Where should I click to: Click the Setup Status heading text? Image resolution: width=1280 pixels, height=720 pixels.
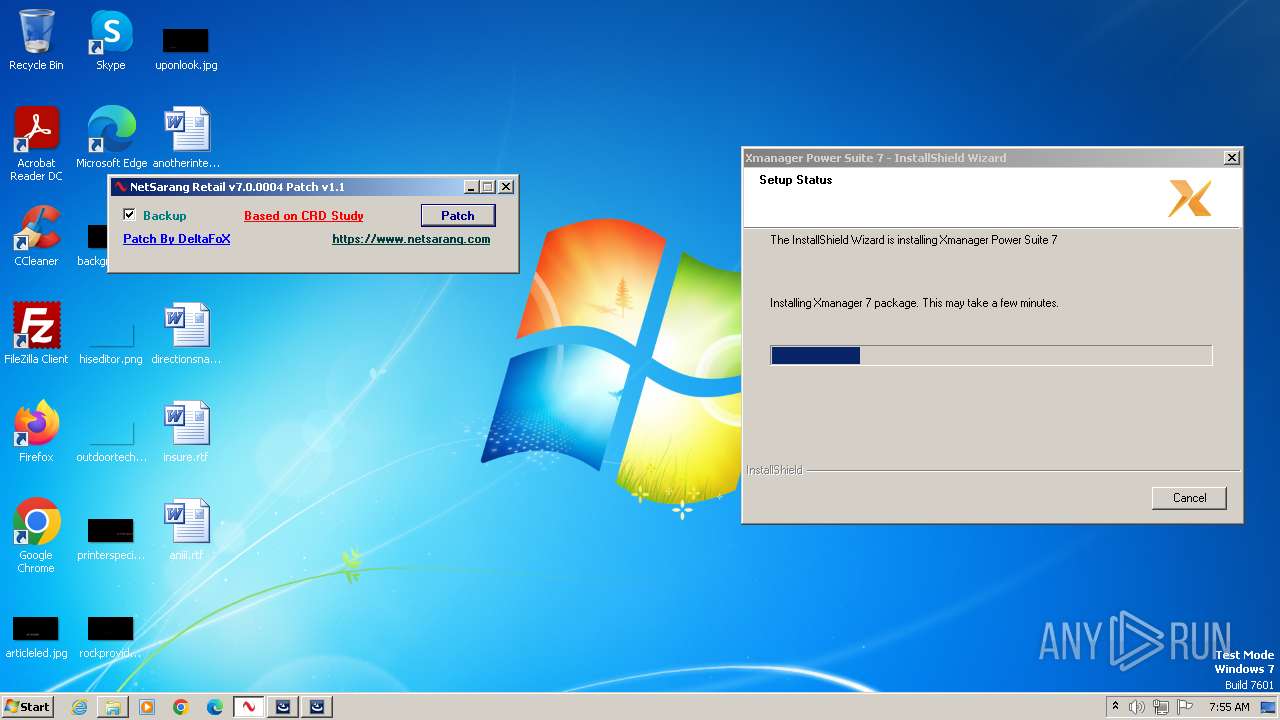[x=795, y=180]
